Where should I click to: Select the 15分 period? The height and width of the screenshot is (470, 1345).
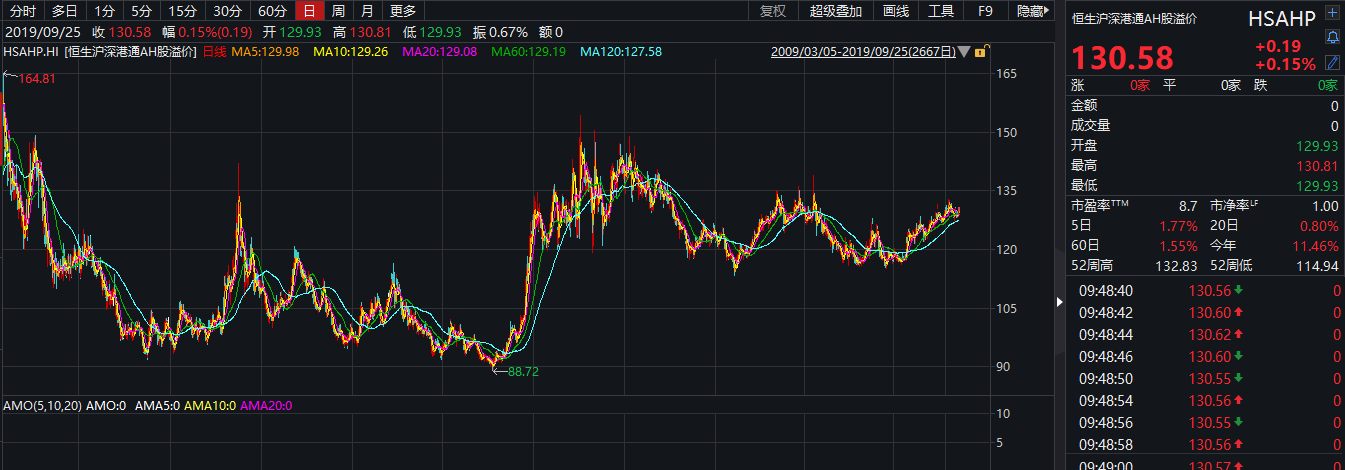(x=182, y=11)
